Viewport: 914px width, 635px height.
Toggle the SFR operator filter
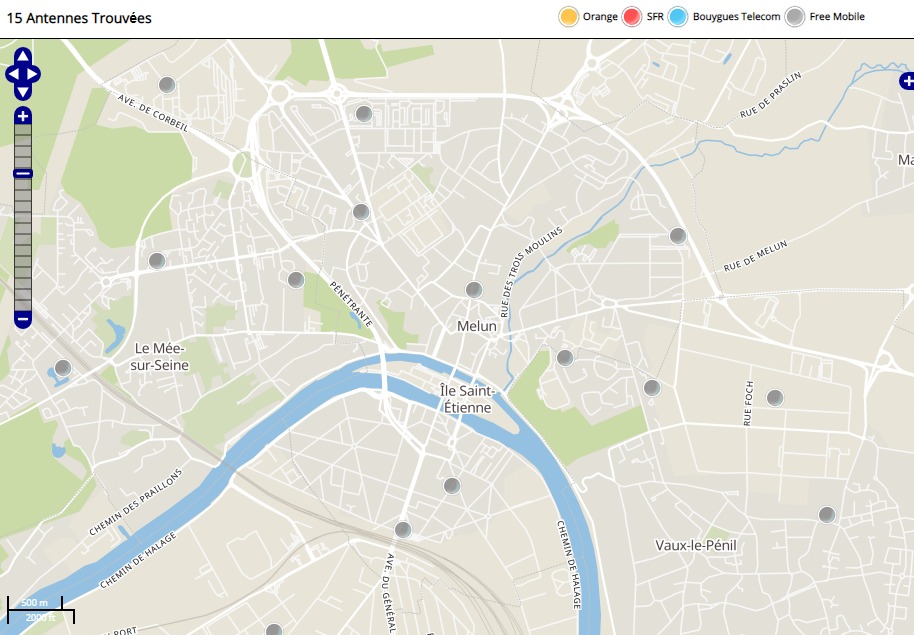pos(631,17)
